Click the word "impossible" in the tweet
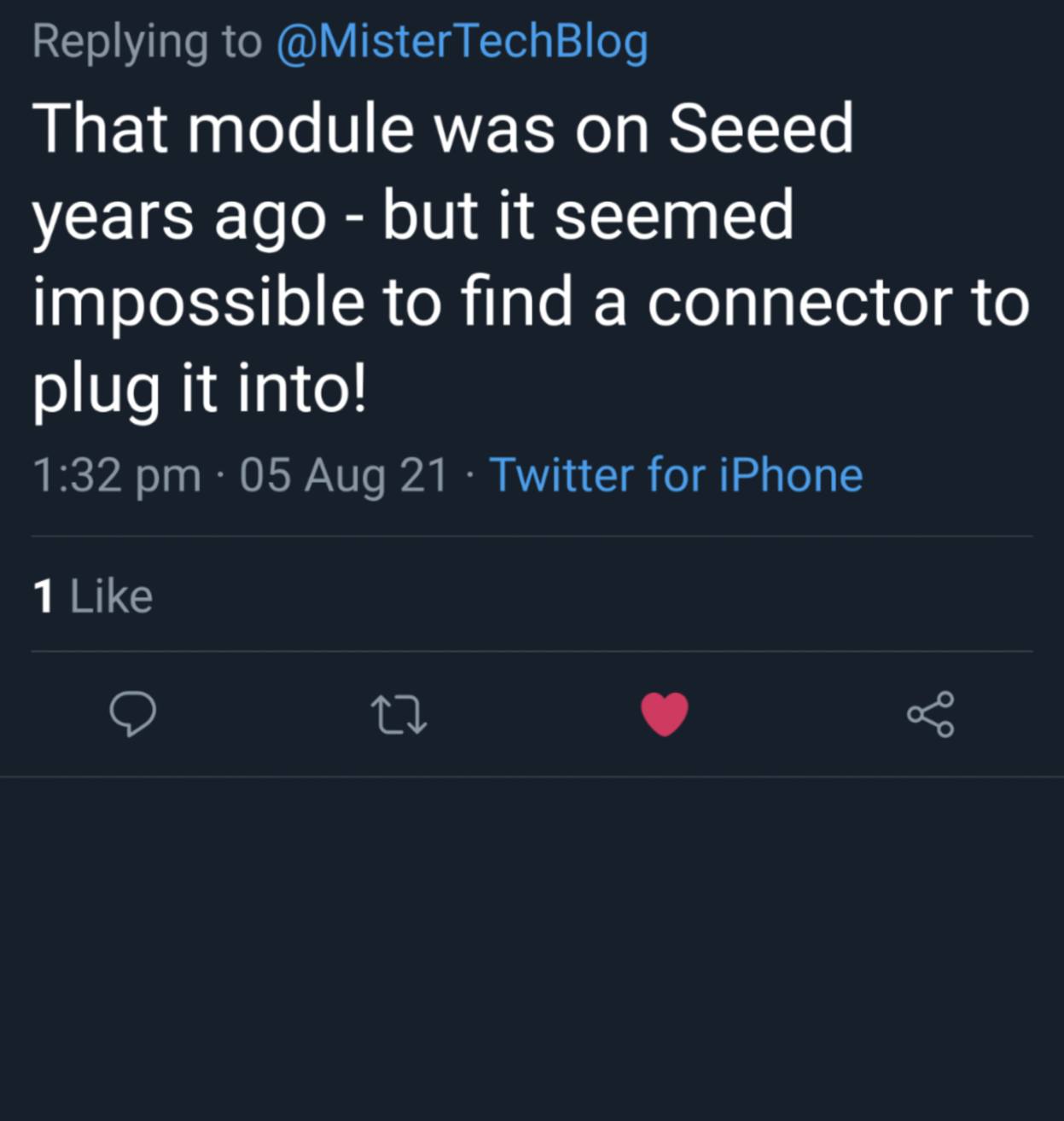Screen dimensions: 1064x1121 [x=199, y=302]
